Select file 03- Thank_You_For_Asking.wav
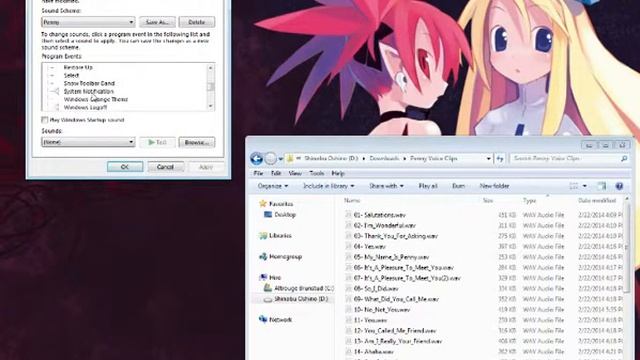This screenshot has height=360, width=640. click(396, 236)
